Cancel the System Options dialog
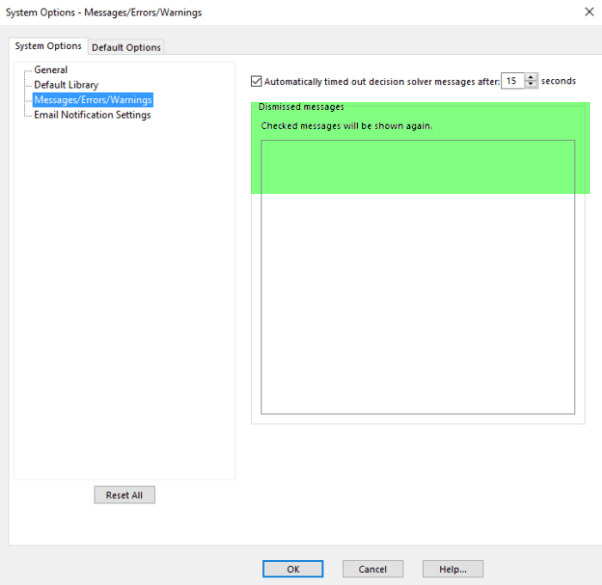Screen dimensions: 602x585 tap(373, 569)
